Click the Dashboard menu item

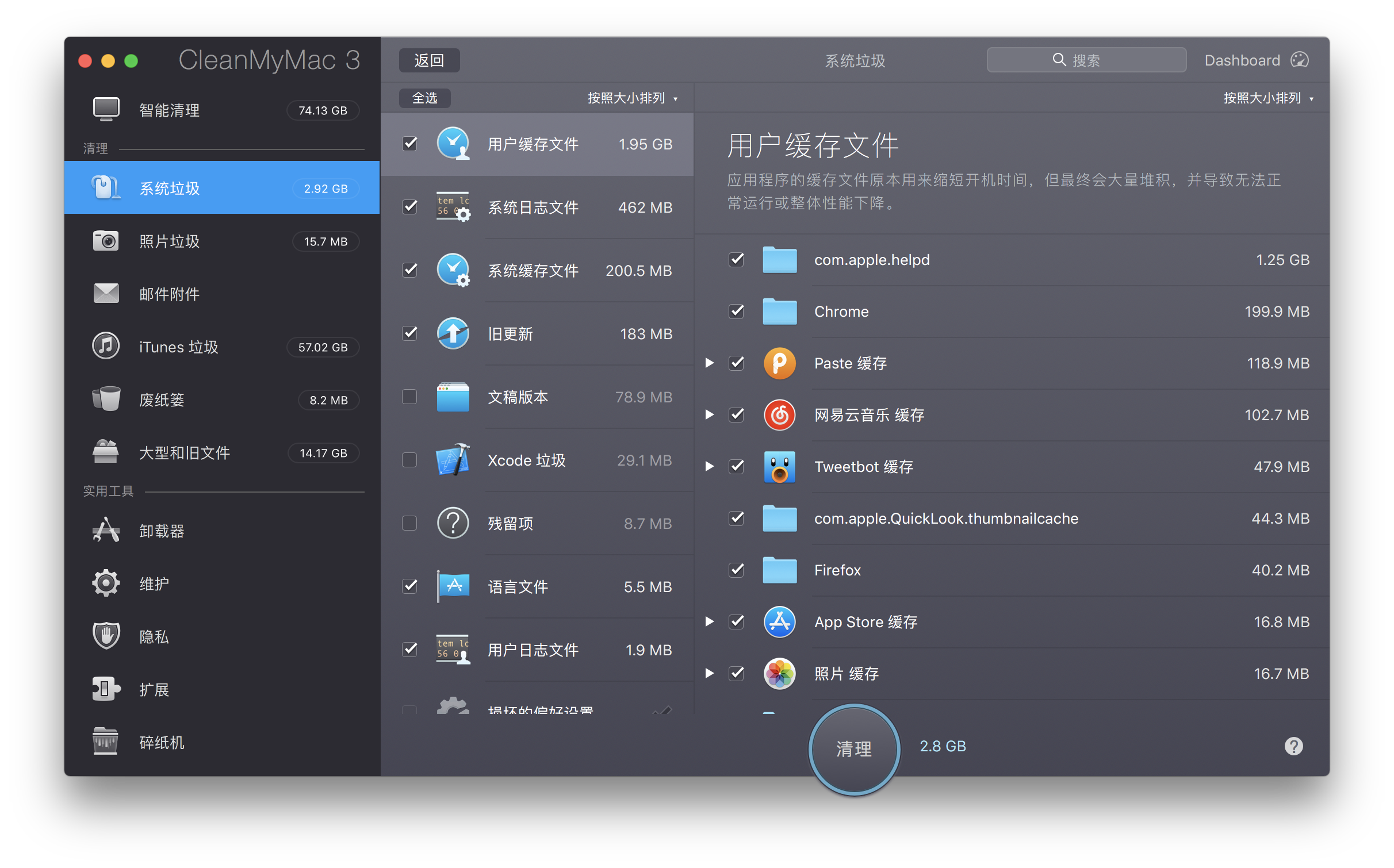pyautogui.click(x=1252, y=61)
